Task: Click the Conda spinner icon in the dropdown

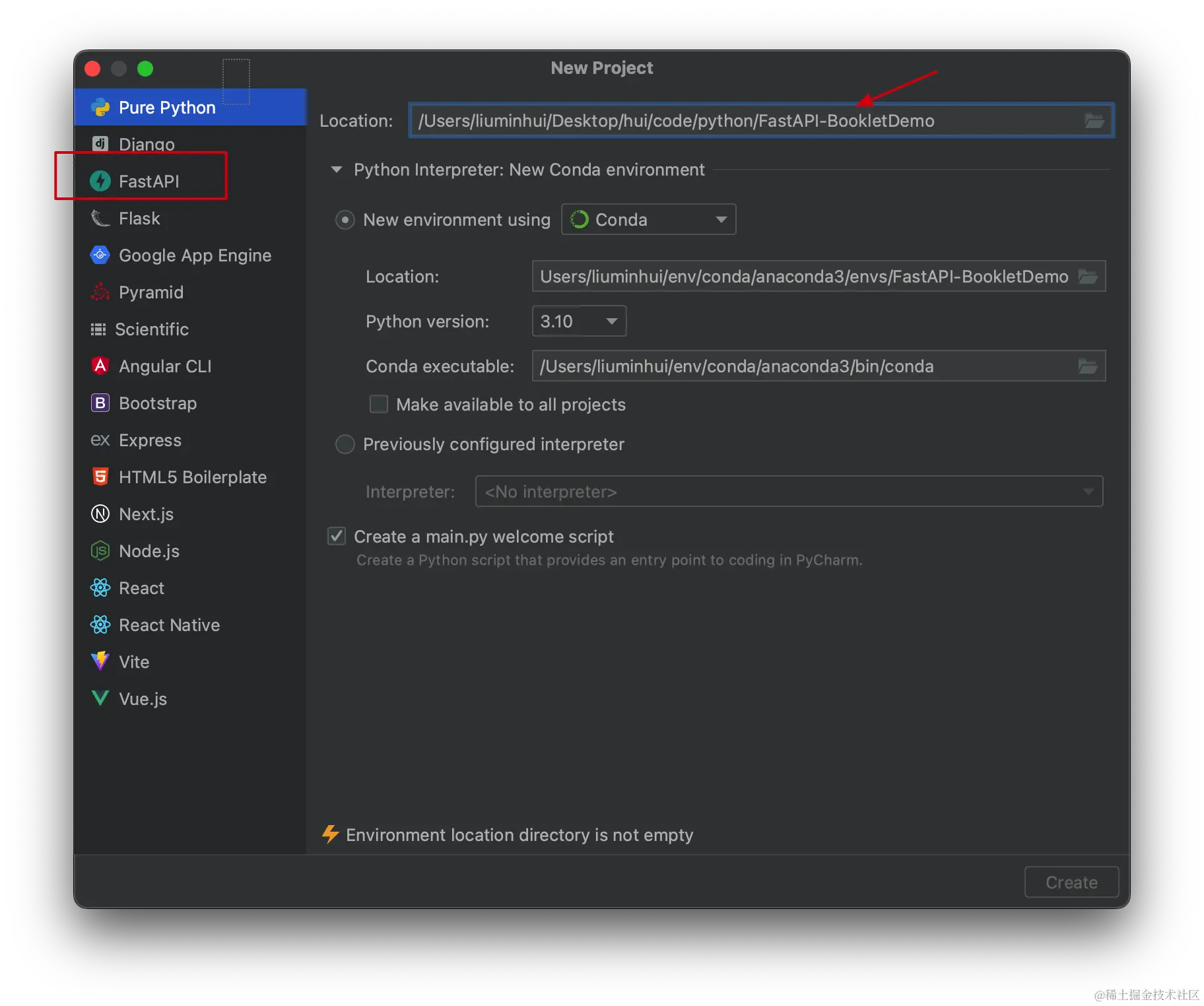Action: tap(579, 219)
